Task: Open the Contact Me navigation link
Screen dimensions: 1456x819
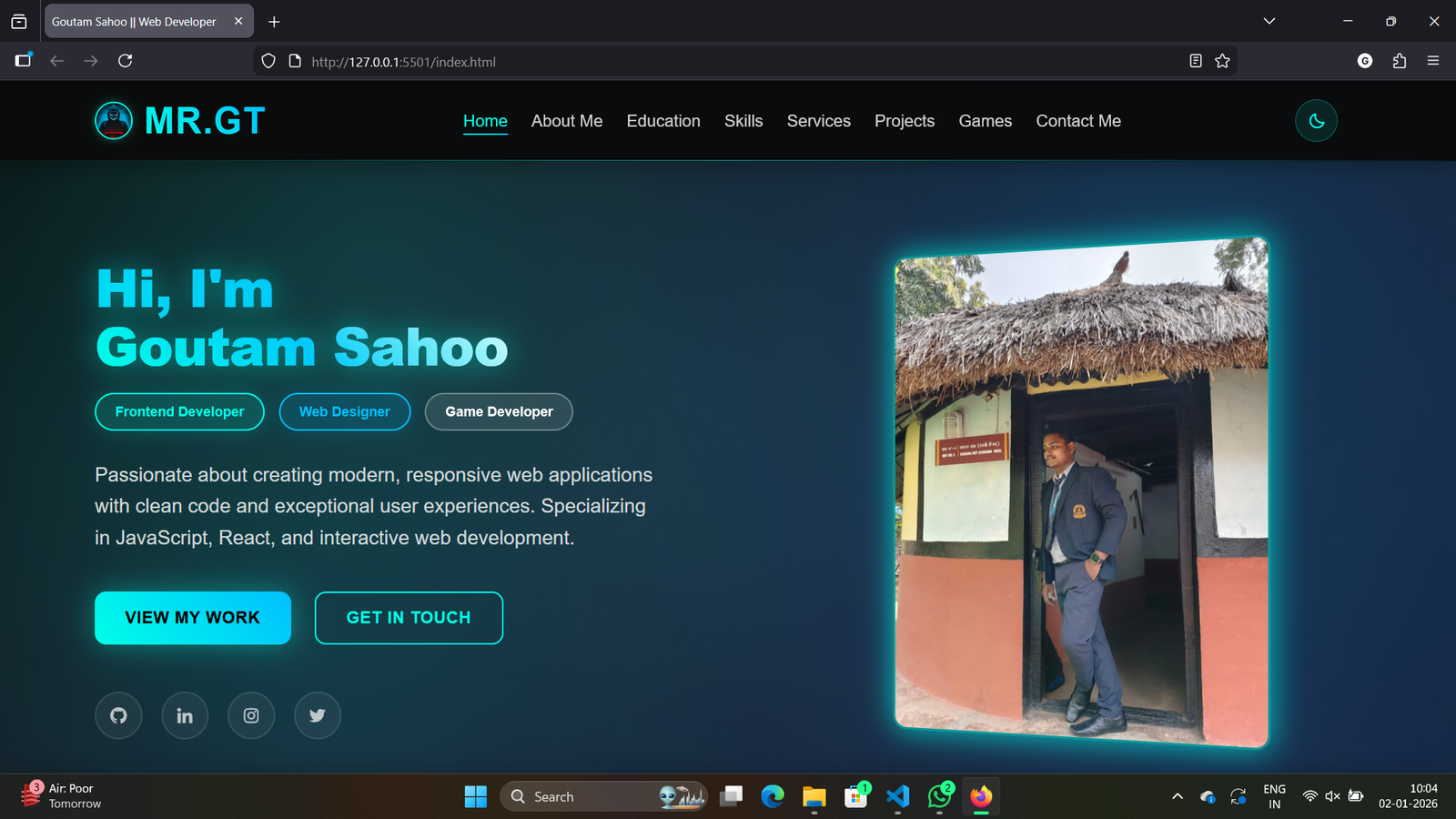Action: [x=1077, y=120]
